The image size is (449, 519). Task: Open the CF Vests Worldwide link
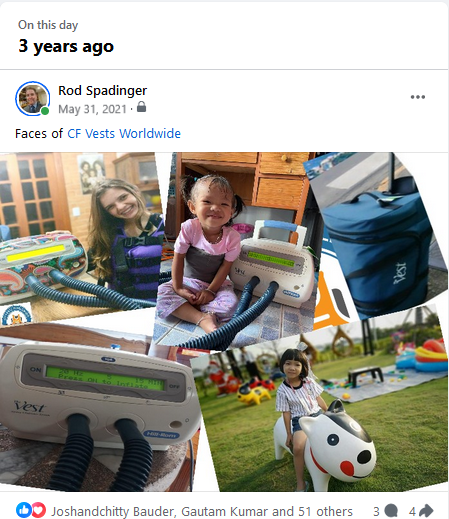tap(124, 134)
